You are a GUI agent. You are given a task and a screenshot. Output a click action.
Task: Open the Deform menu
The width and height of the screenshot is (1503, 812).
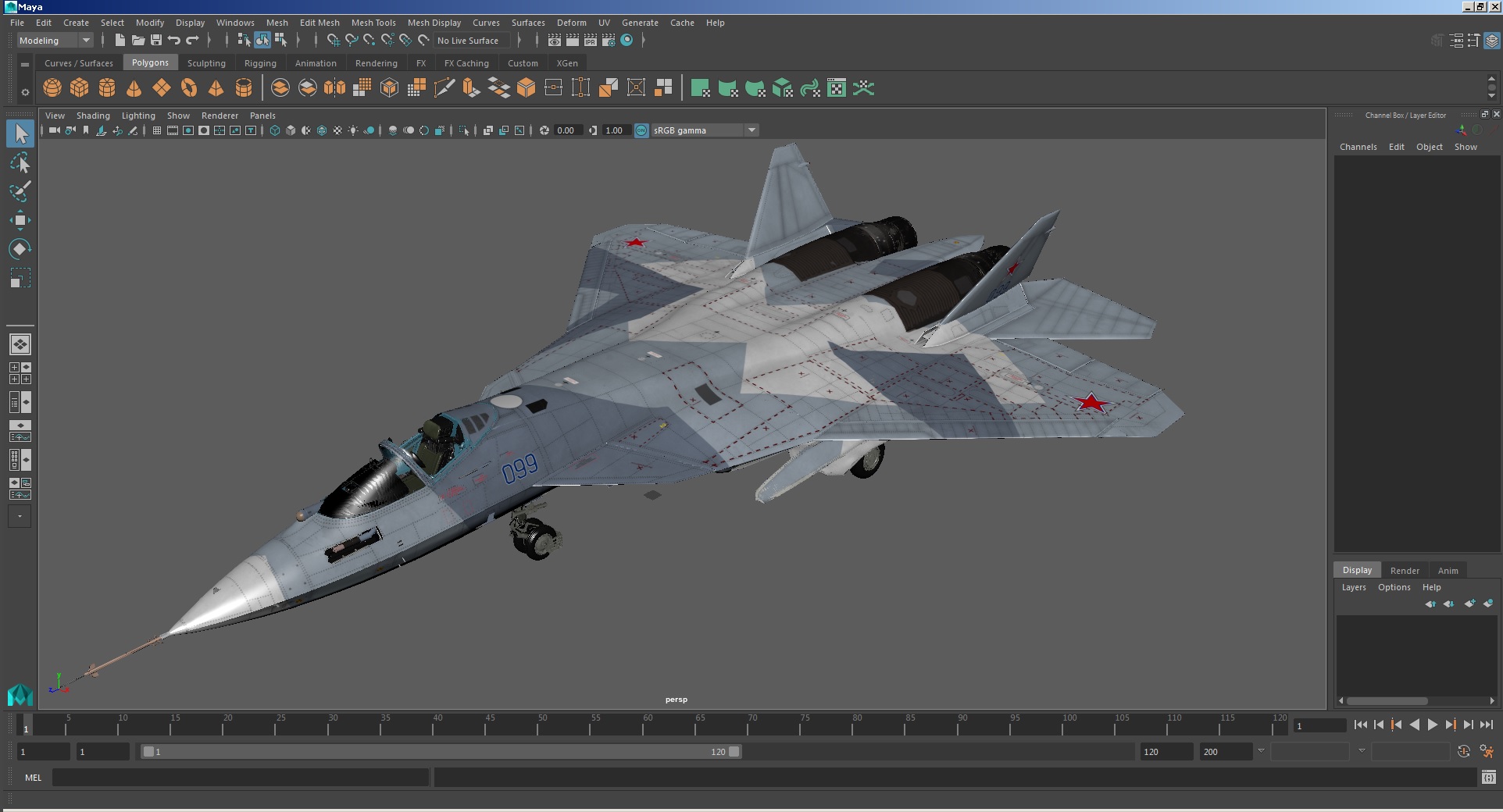tap(571, 23)
